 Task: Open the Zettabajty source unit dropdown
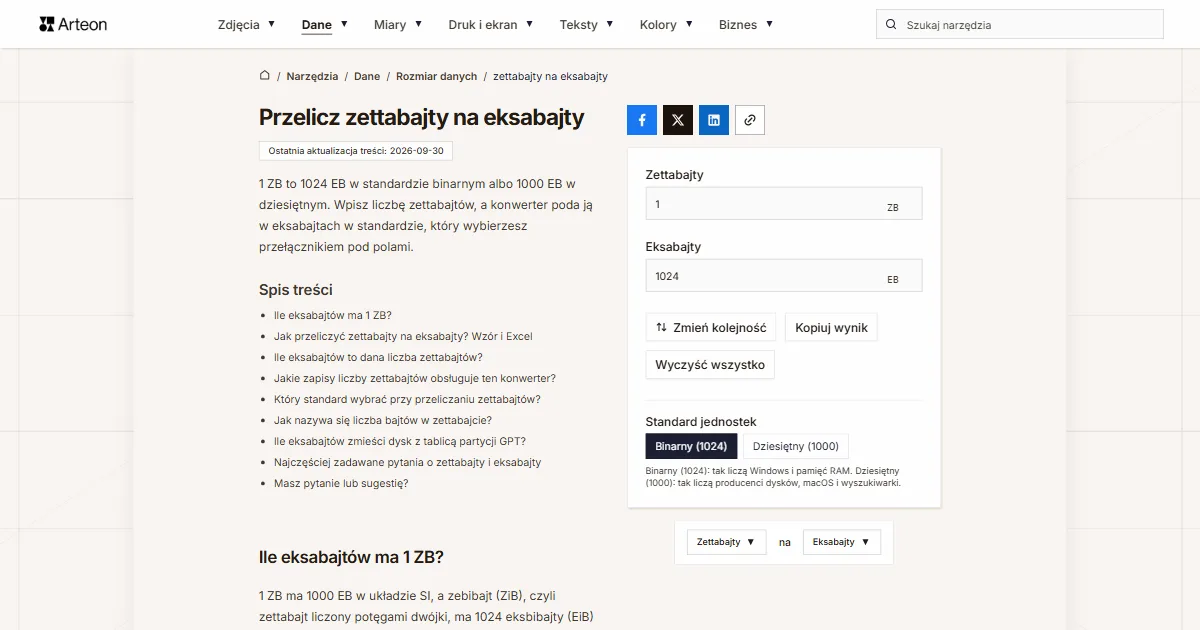click(726, 542)
